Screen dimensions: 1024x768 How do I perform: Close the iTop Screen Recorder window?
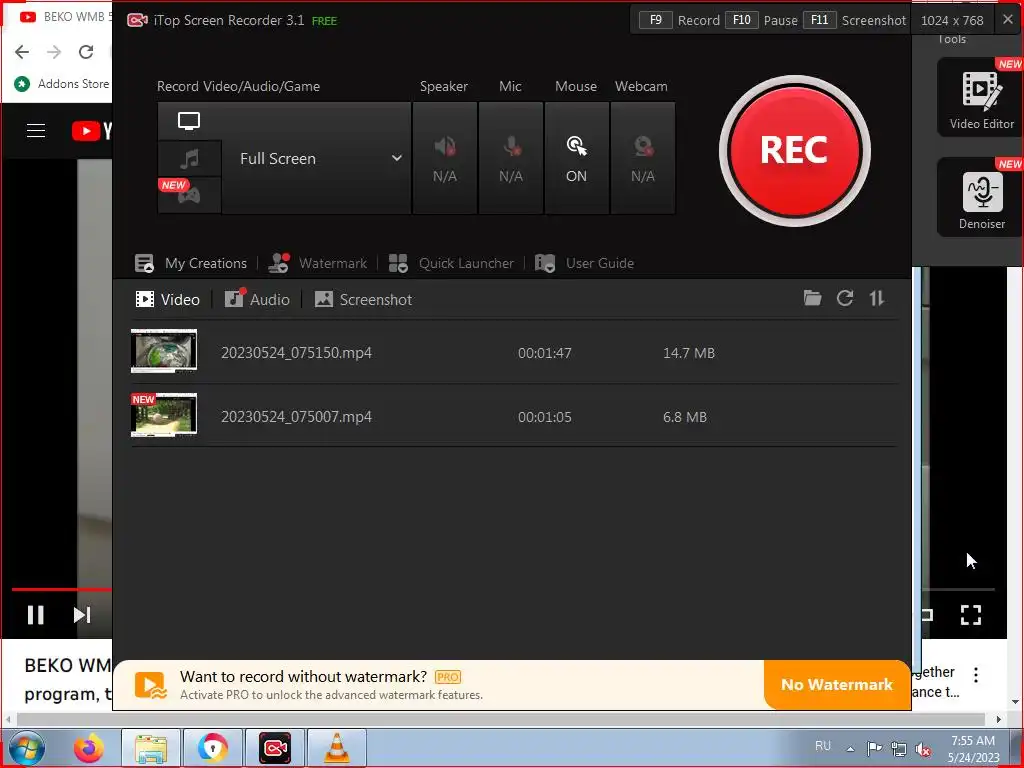point(1008,20)
